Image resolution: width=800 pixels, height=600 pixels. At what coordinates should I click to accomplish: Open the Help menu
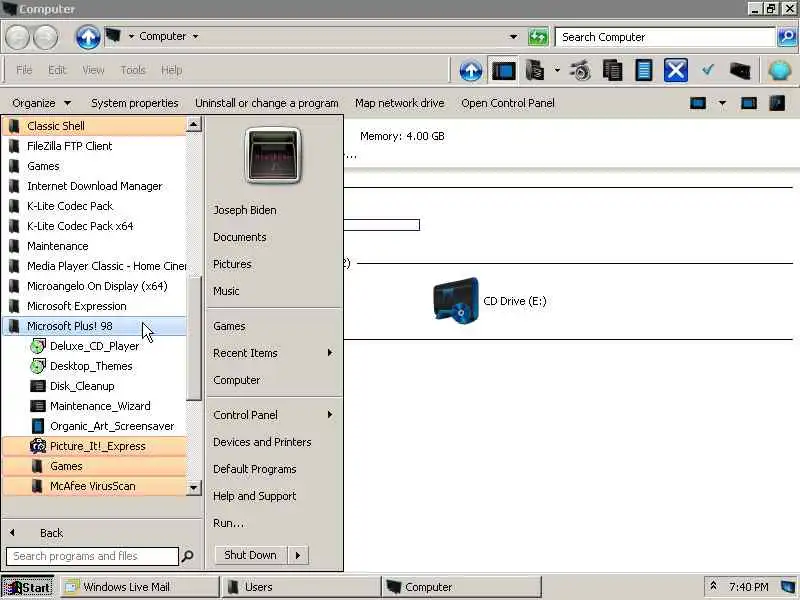[x=171, y=70]
